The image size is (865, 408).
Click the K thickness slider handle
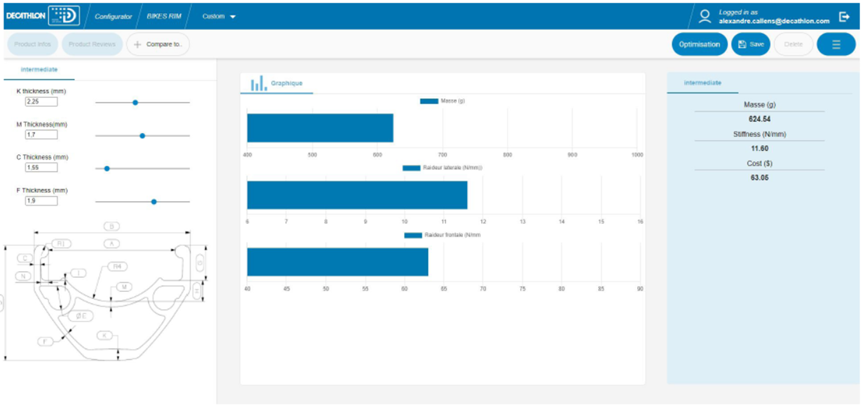point(135,102)
